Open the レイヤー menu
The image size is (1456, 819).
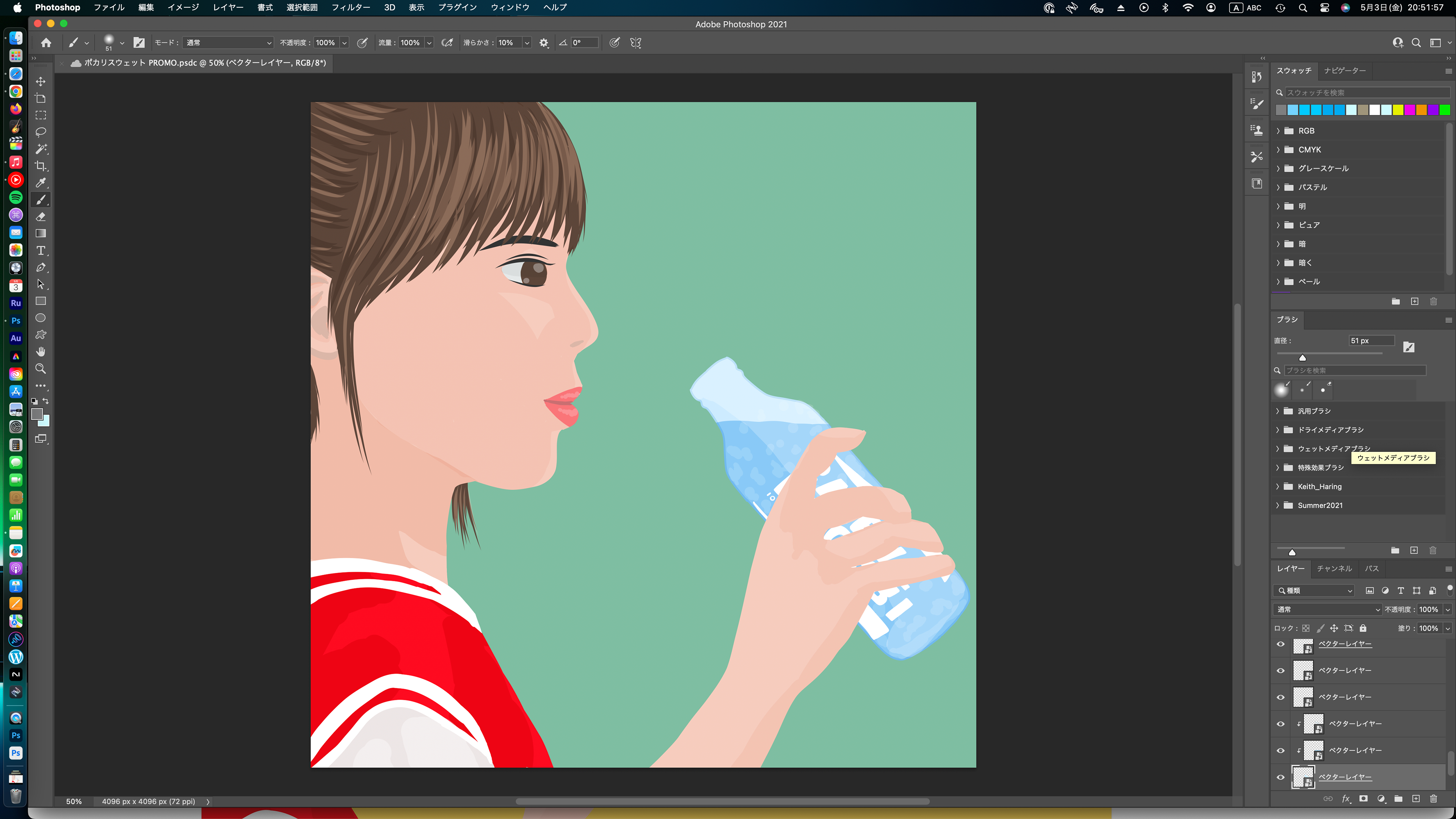pyautogui.click(x=228, y=7)
